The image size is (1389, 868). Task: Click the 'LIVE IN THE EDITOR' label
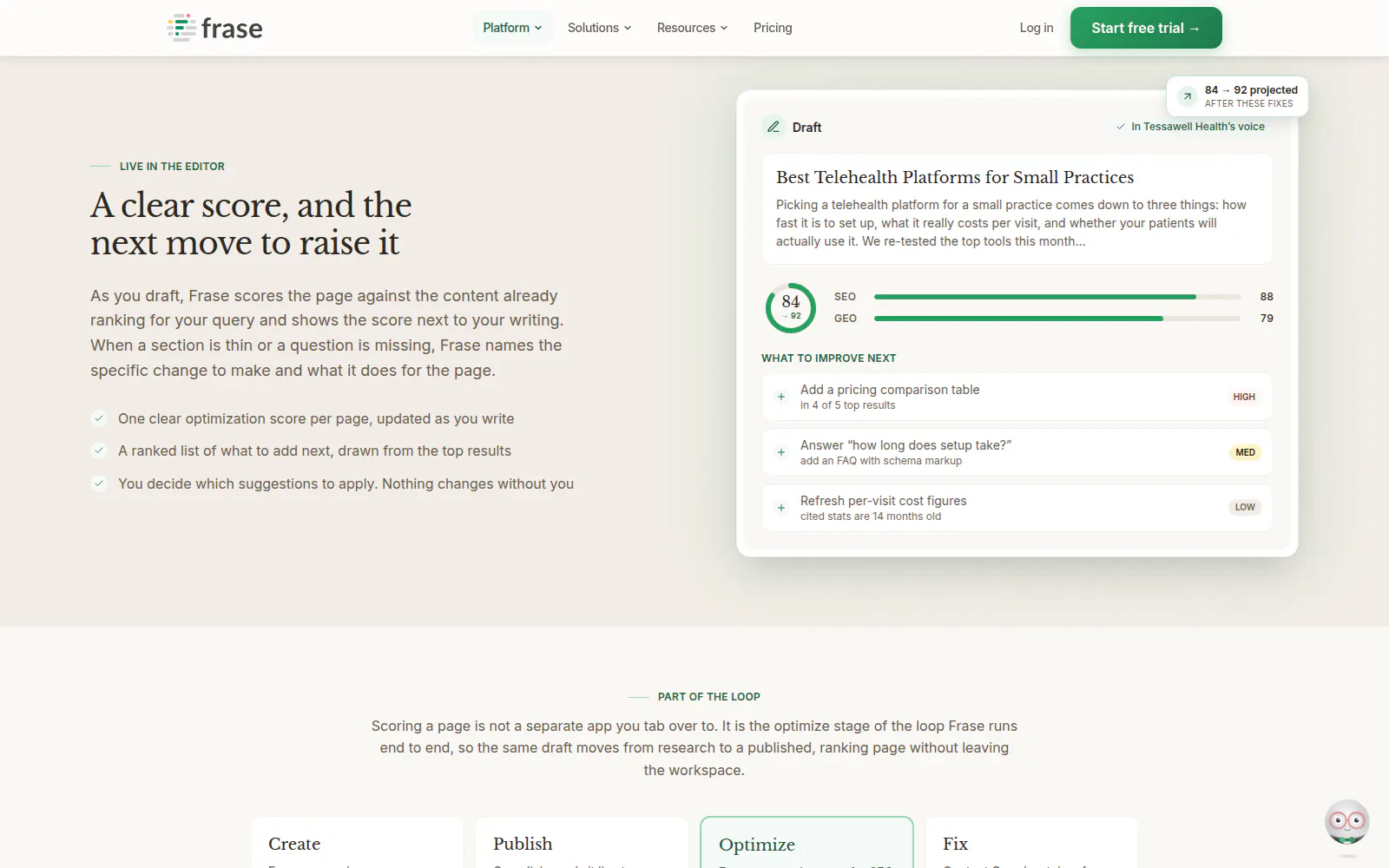tap(172, 167)
